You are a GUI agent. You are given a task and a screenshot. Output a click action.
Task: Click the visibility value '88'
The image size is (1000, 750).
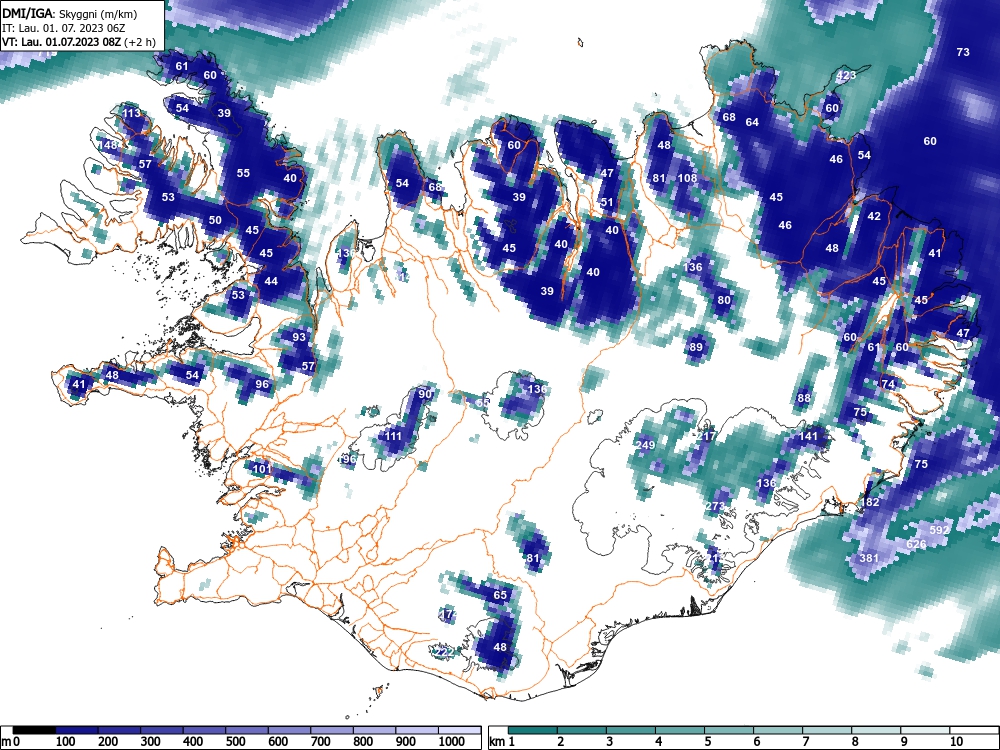tap(804, 399)
